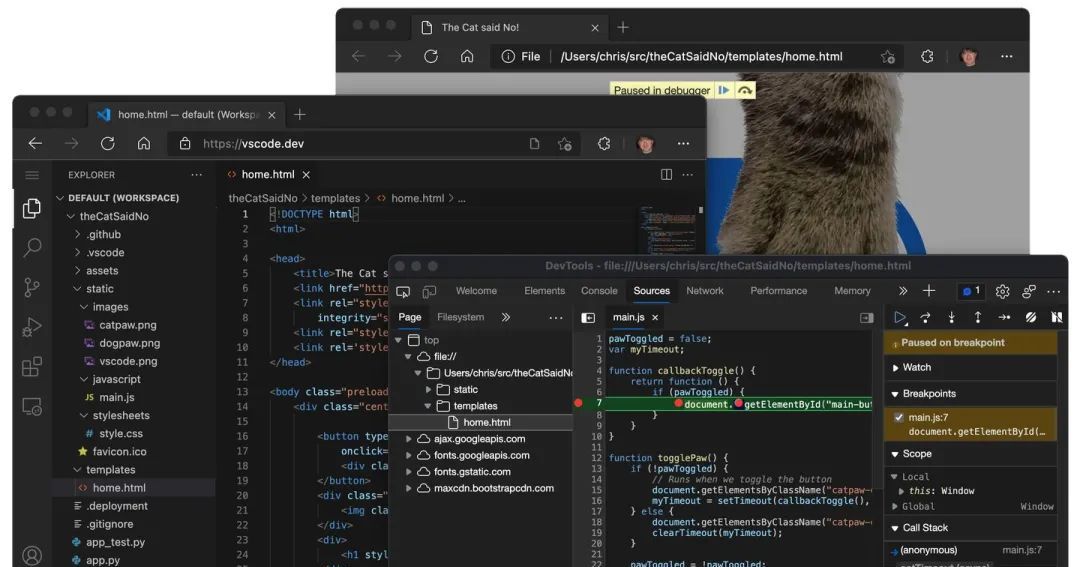Reload the page in the back browser window
1080x567 pixels.
click(x=430, y=56)
